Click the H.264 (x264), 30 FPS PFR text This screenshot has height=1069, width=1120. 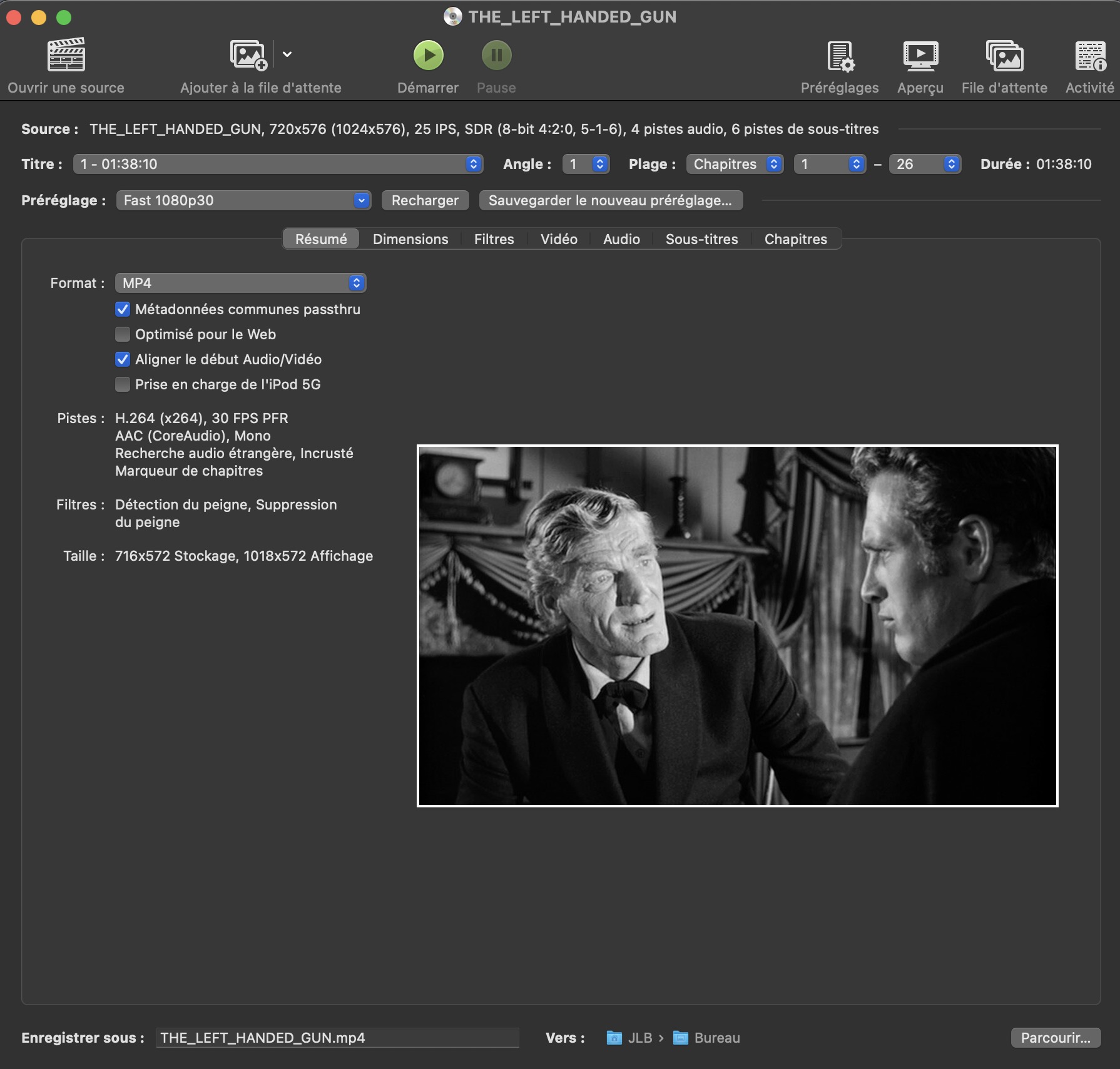tap(201, 418)
